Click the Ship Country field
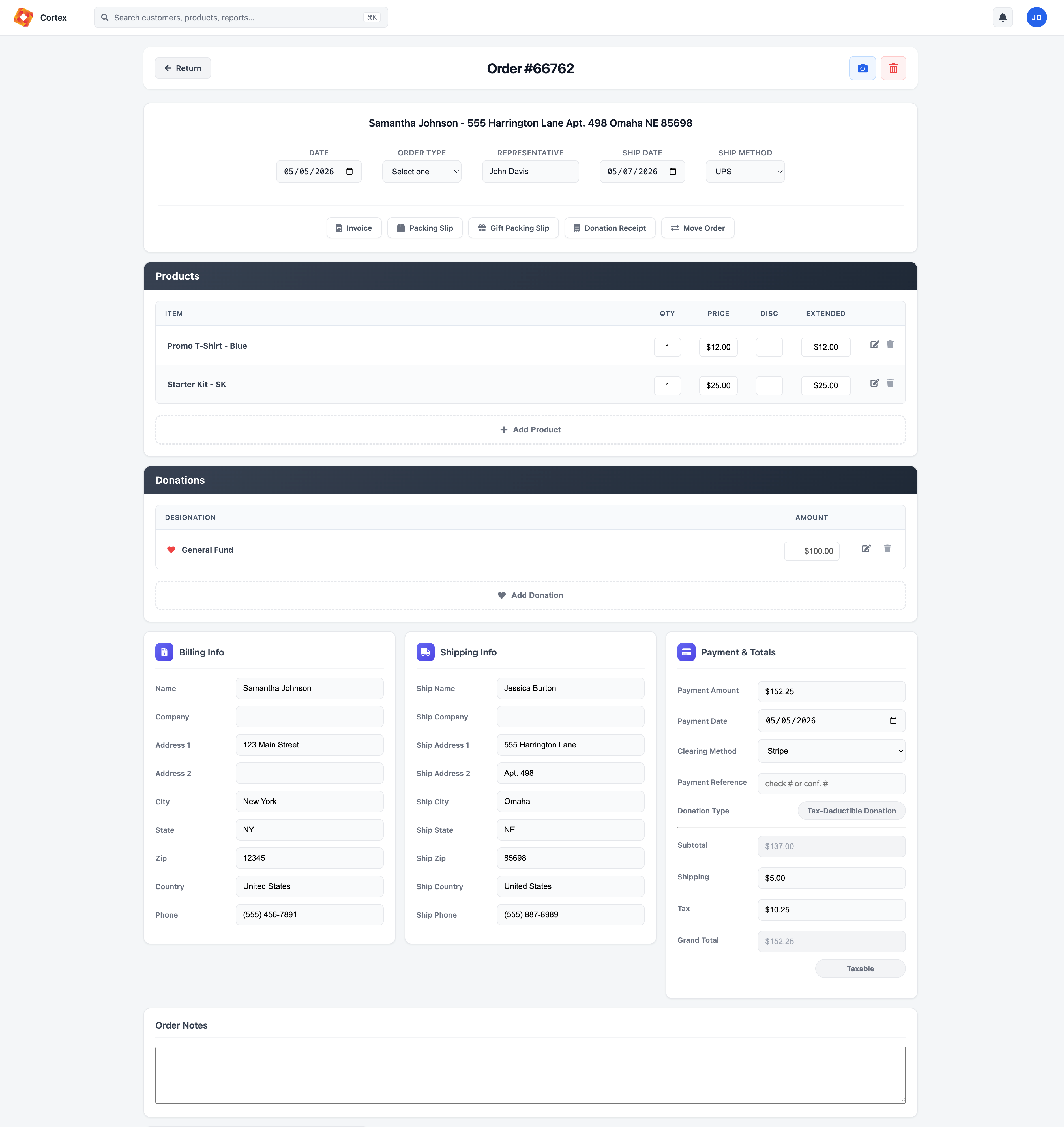Image resolution: width=1064 pixels, height=1127 pixels. [570, 886]
